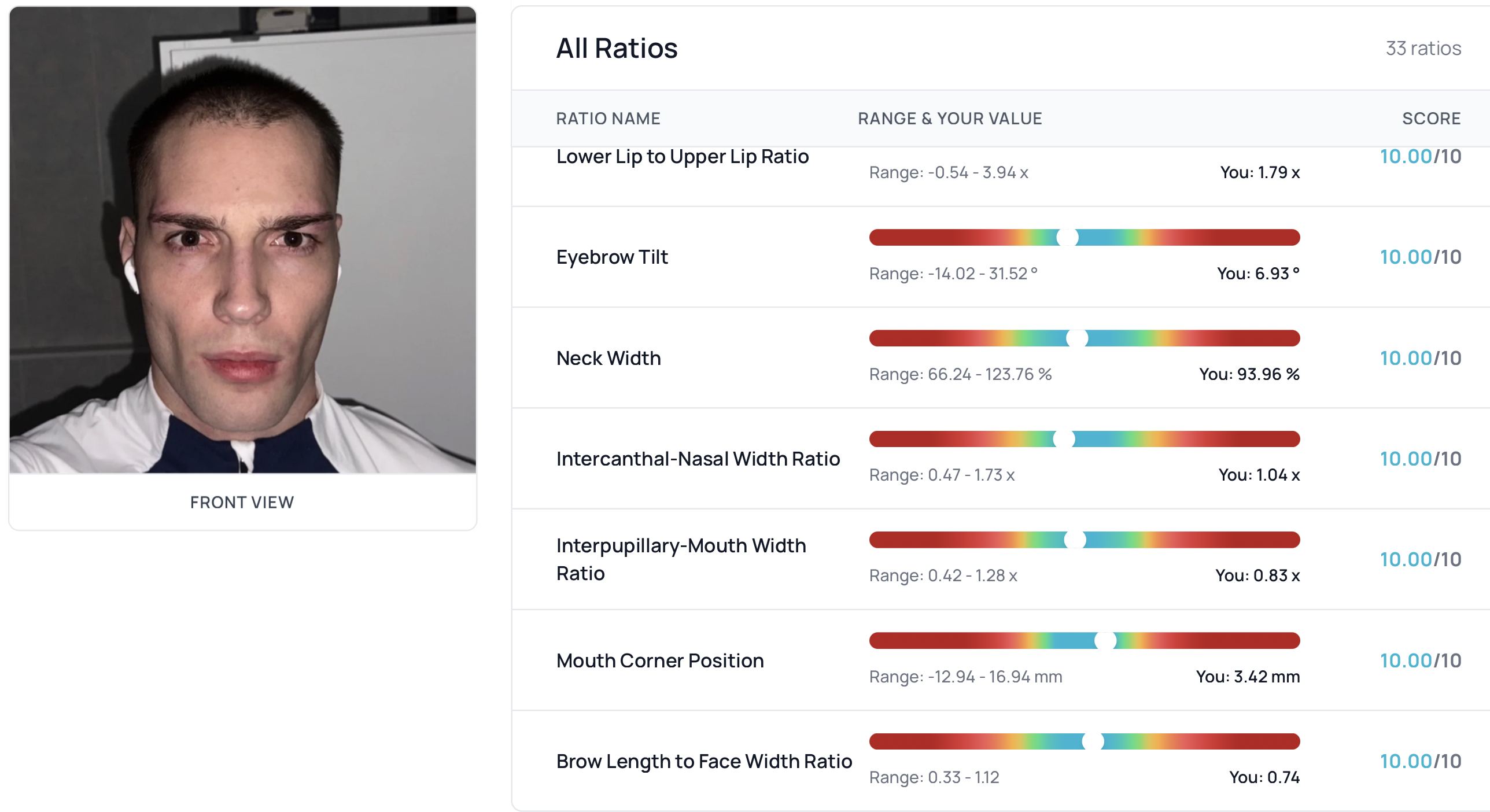Click the RANGE & YOUR VALUE column header
The height and width of the screenshot is (812, 1490).
[950, 119]
